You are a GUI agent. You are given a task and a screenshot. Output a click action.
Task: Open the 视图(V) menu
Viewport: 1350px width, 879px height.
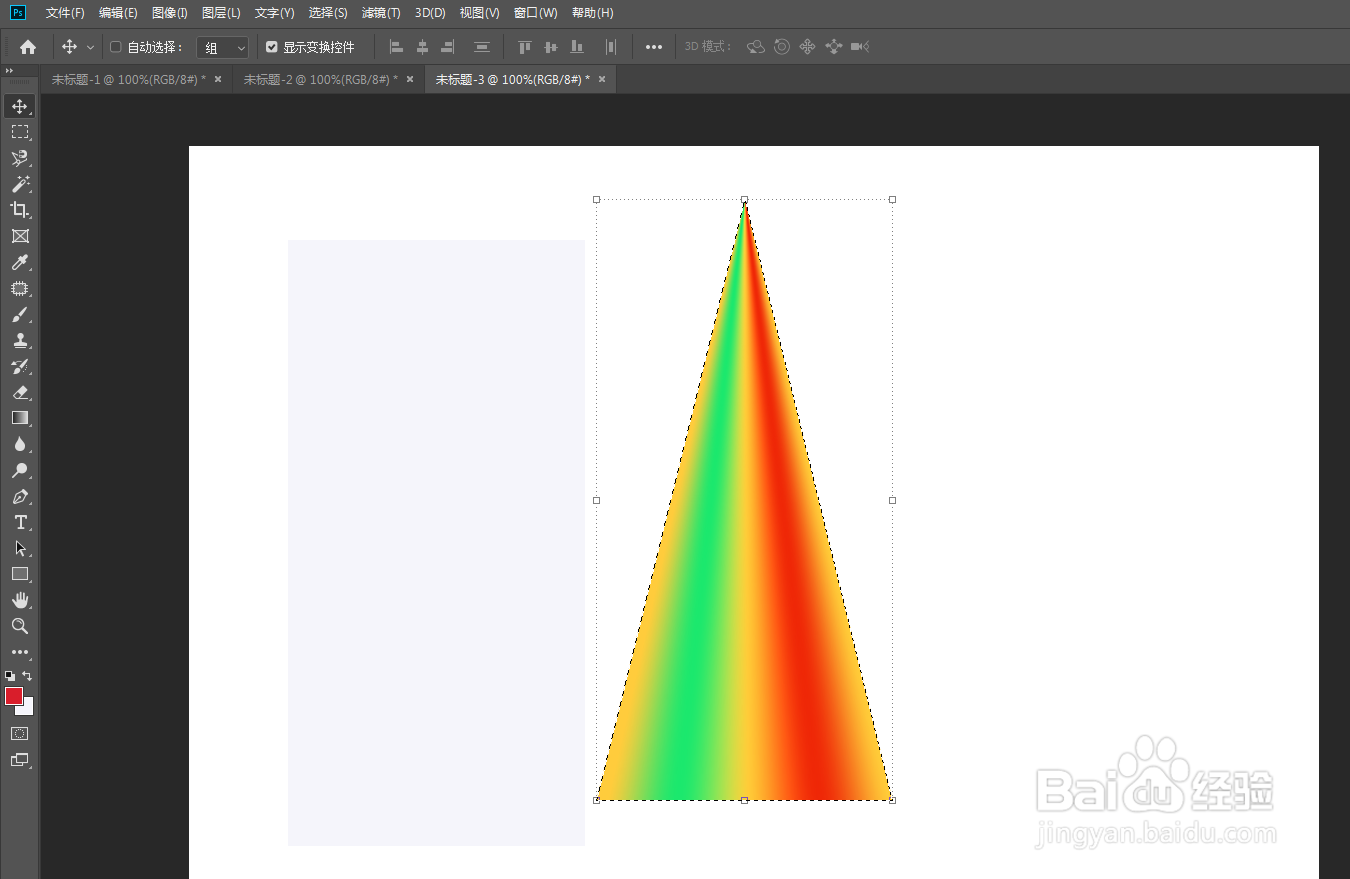coord(479,13)
